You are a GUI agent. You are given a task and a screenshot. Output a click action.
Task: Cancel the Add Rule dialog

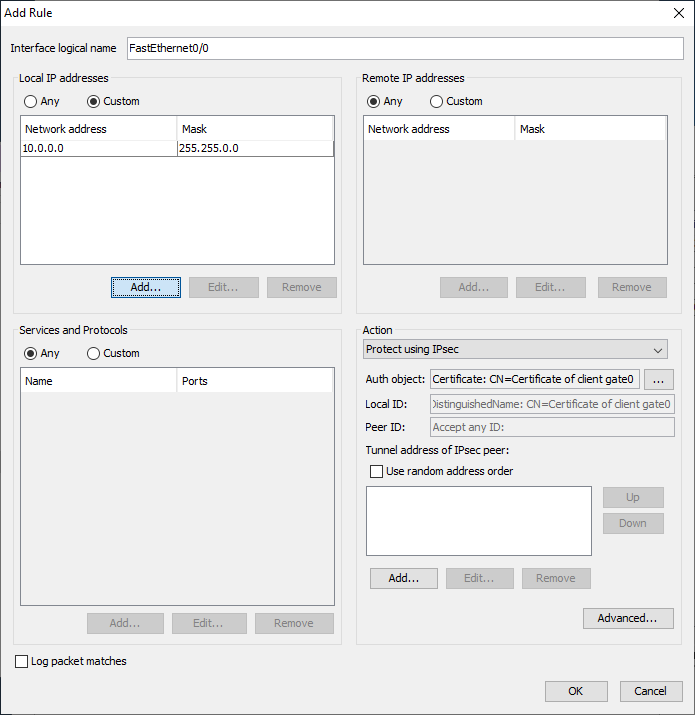(651, 691)
